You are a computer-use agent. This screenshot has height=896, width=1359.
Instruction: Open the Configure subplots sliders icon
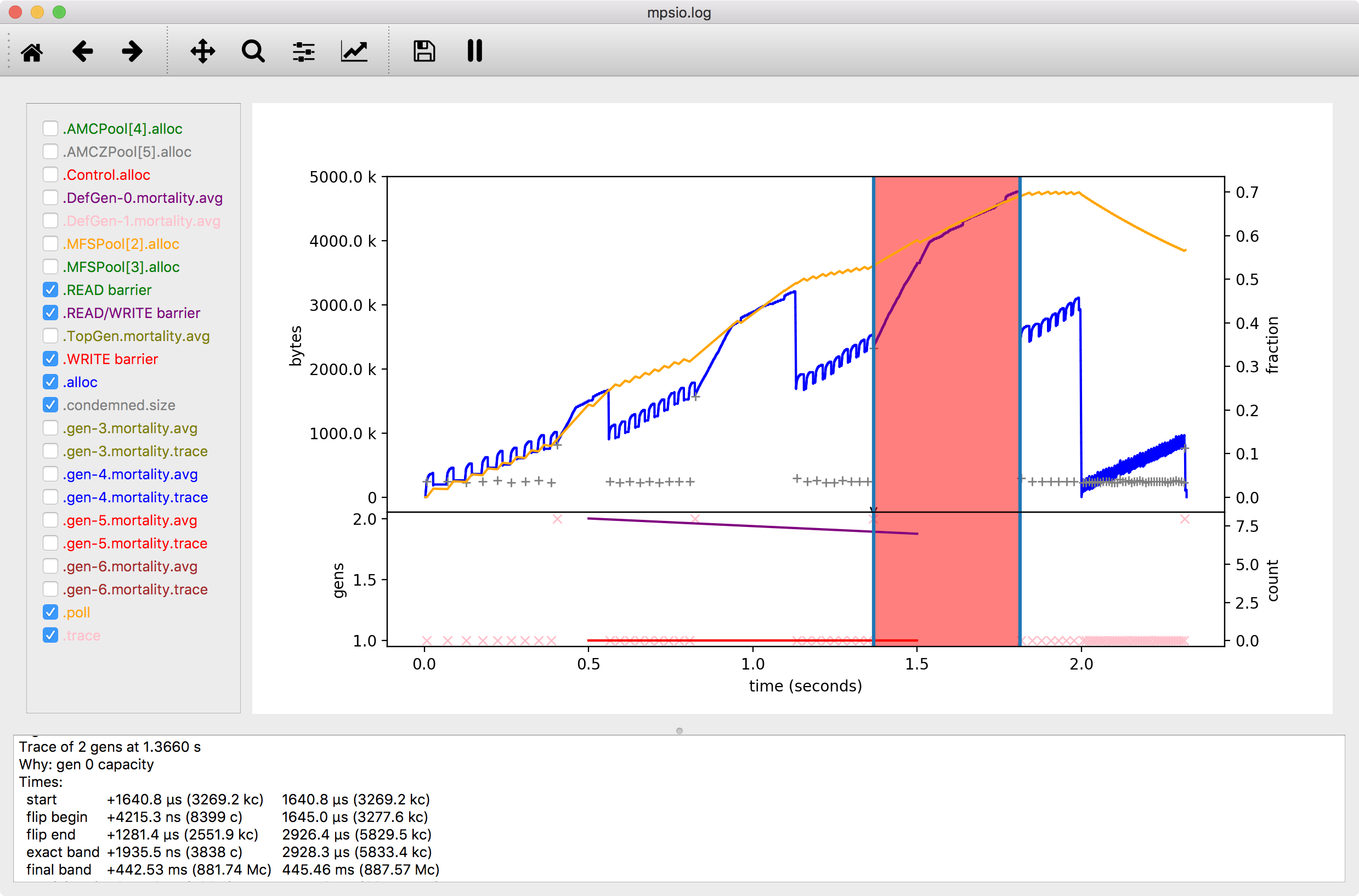click(303, 52)
